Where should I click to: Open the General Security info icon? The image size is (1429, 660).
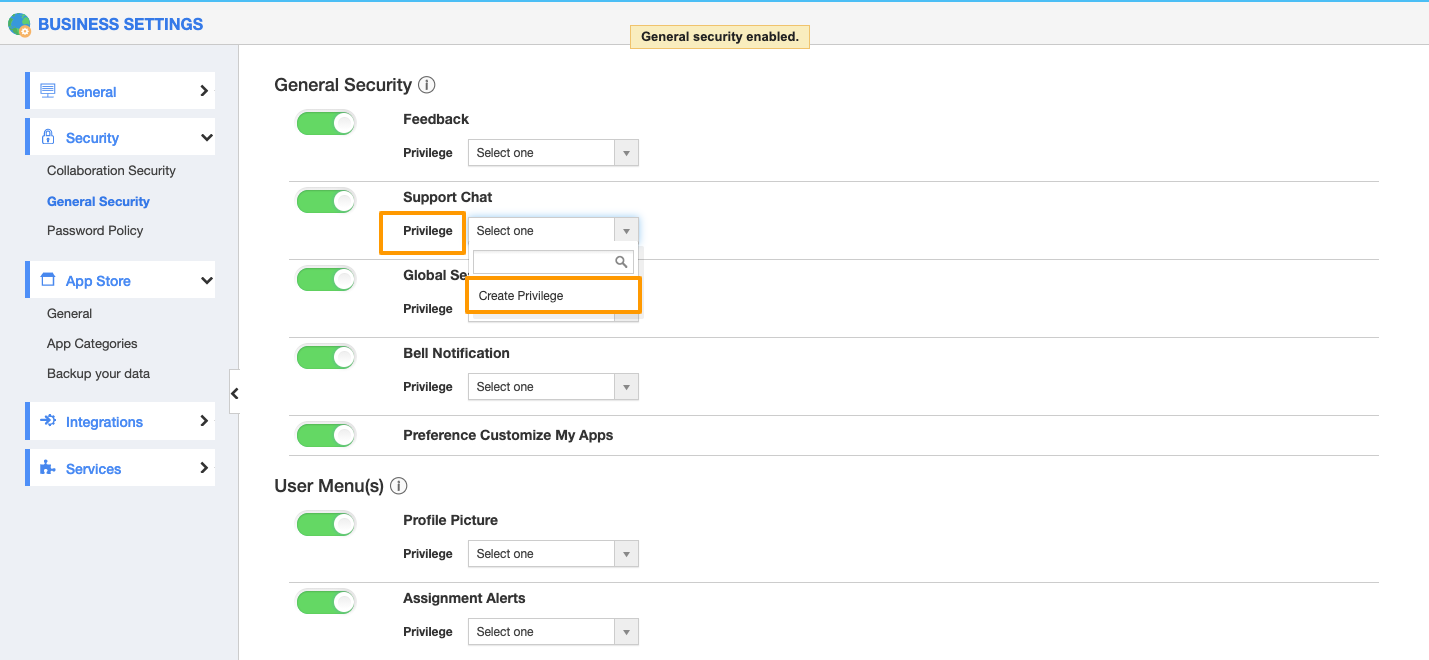427,85
